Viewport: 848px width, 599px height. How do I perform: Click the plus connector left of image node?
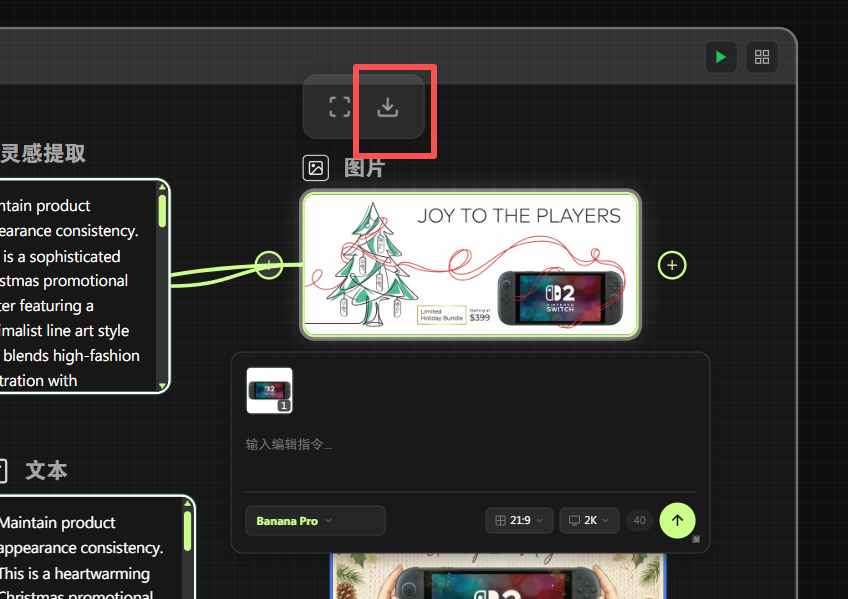(269, 265)
